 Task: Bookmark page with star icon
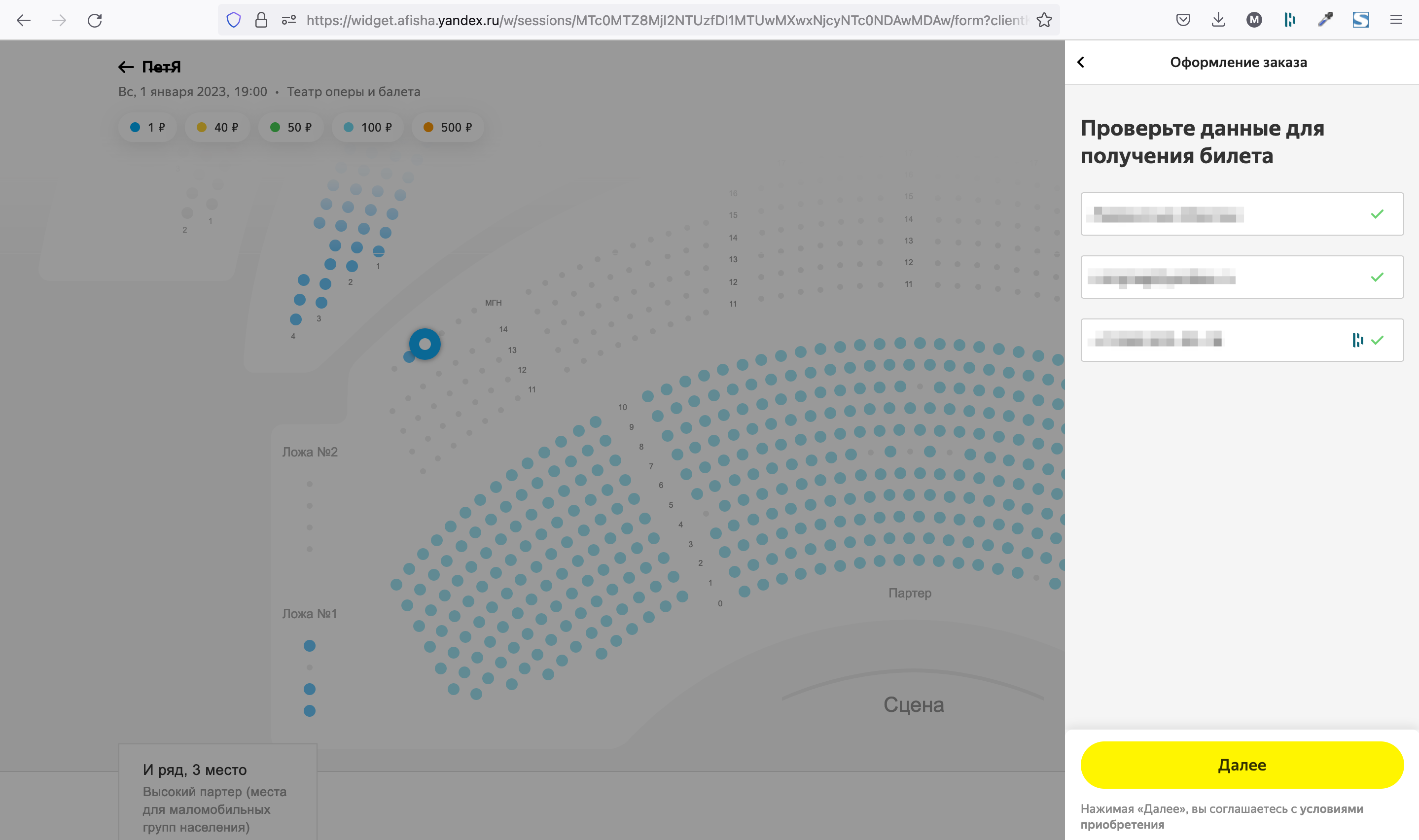(x=1044, y=20)
